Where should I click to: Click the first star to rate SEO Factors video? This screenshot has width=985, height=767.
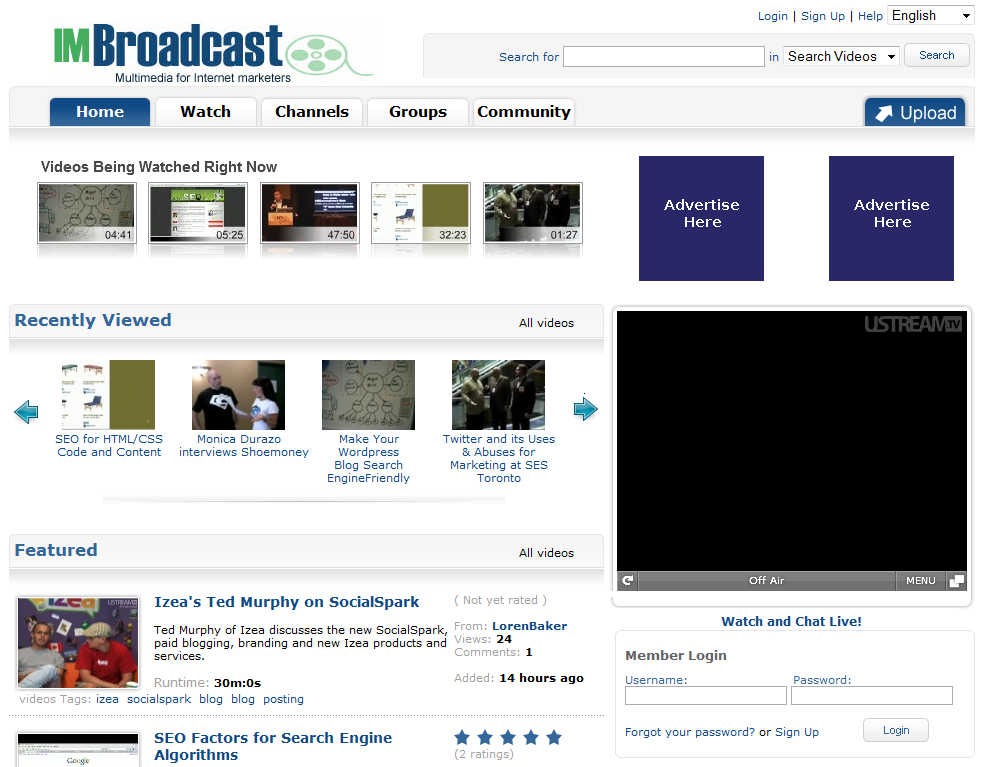[x=462, y=737]
